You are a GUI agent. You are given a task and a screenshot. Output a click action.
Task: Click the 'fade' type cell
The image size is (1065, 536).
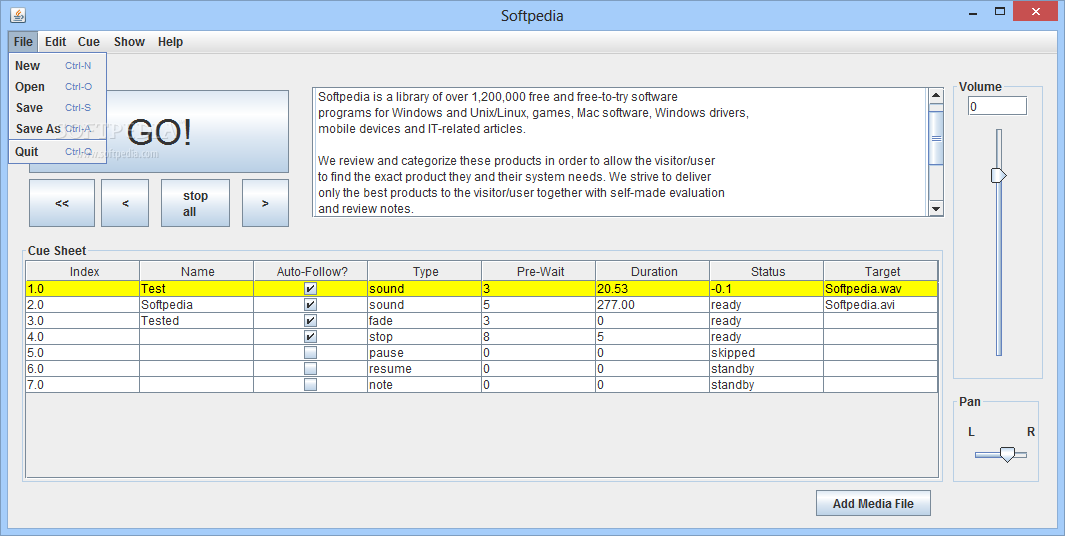point(425,321)
